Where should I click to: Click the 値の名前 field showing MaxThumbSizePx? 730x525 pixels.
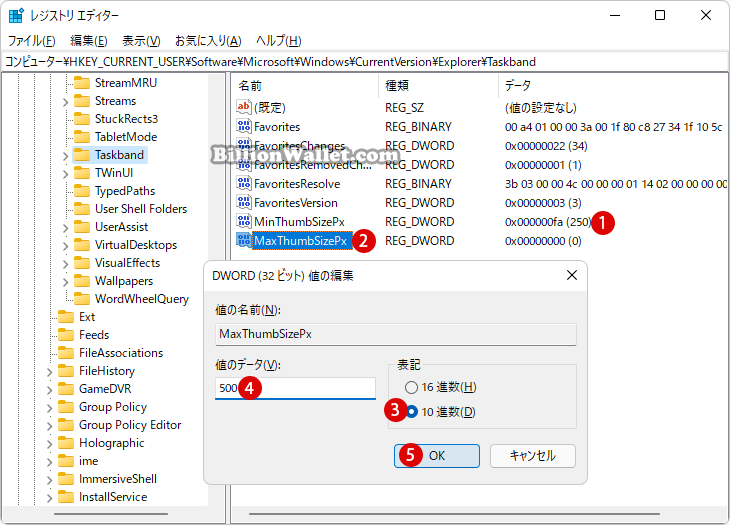[x=396, y=334]
